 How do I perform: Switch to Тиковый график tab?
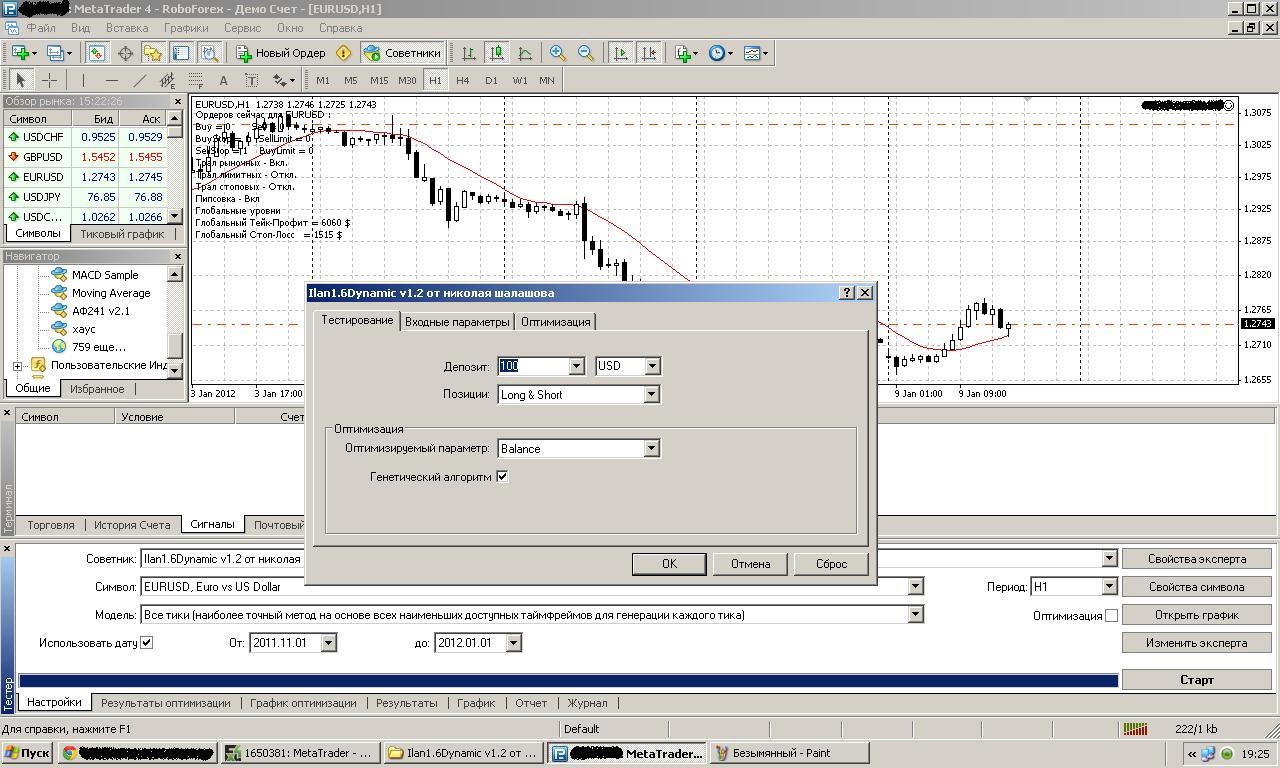point(122,234)
